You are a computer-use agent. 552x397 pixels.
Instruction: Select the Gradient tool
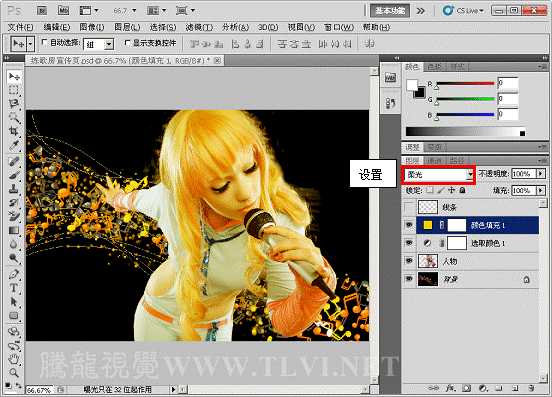click(14, 230)
